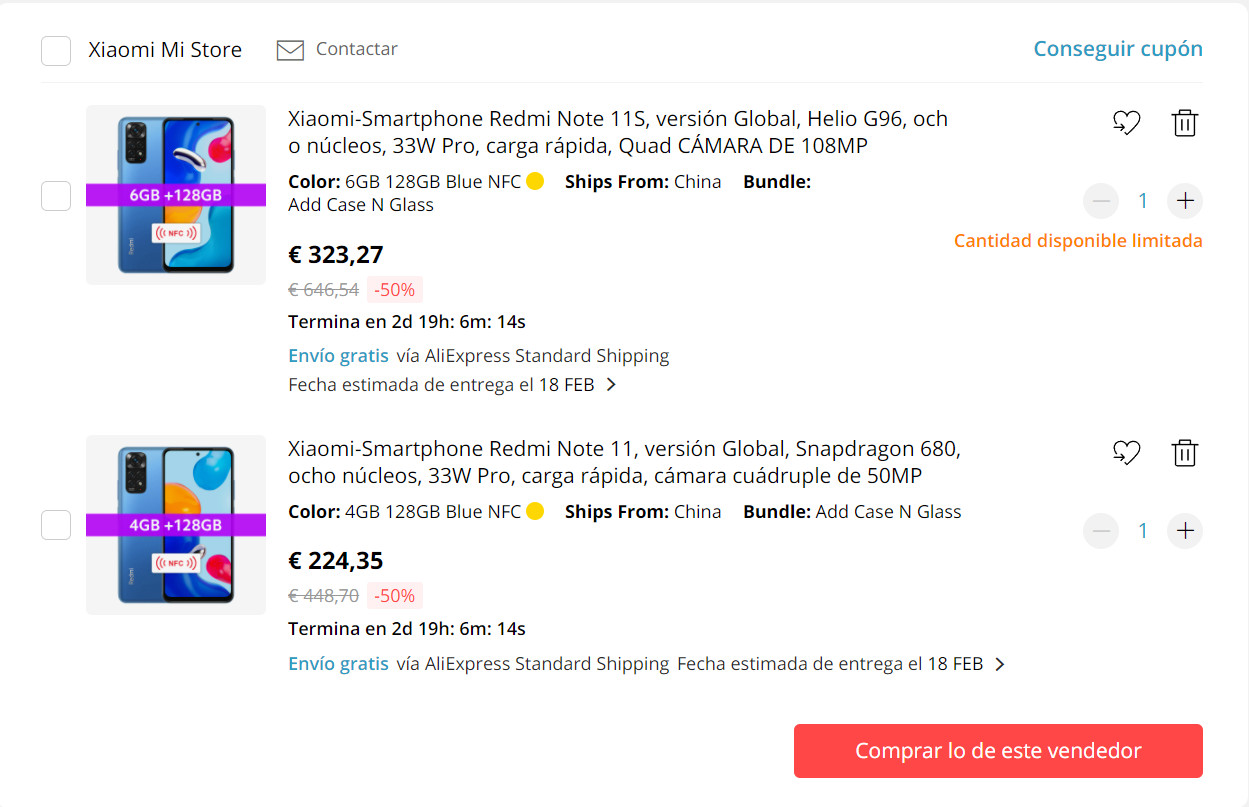Open Redmi Note 11S product title link
The height and width of the screenshot is (807, 1249).
tap(618, 132)
